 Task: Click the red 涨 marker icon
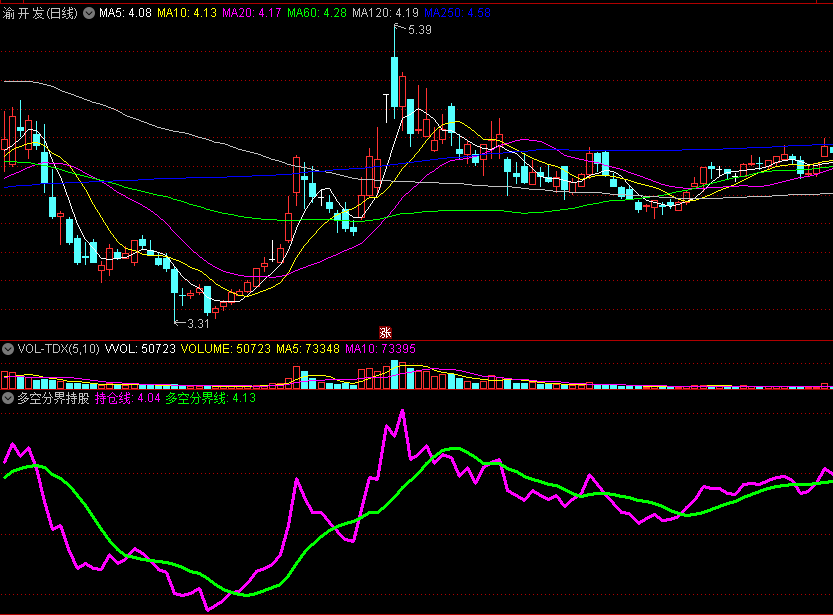[385, 332]
